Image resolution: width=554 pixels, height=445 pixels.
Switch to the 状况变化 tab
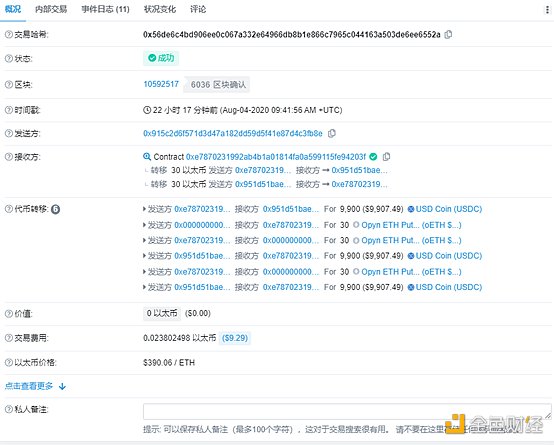(x=160, y=9)
